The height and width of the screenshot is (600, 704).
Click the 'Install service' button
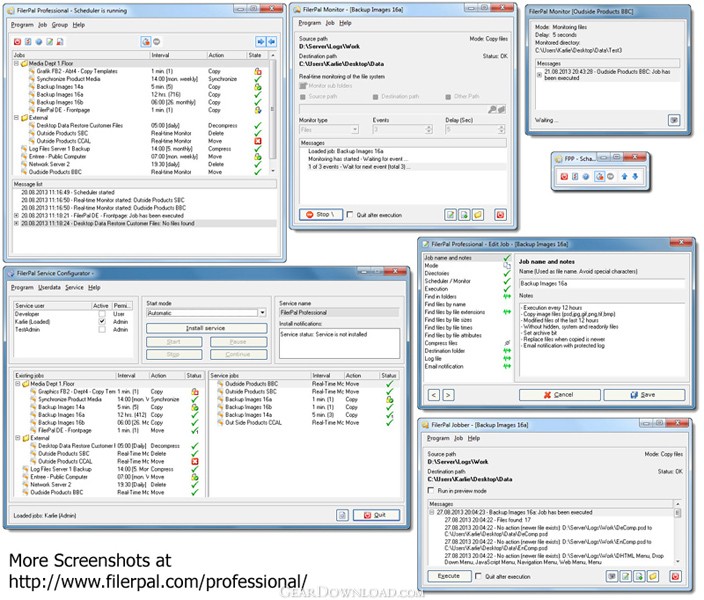click(206, 328)
